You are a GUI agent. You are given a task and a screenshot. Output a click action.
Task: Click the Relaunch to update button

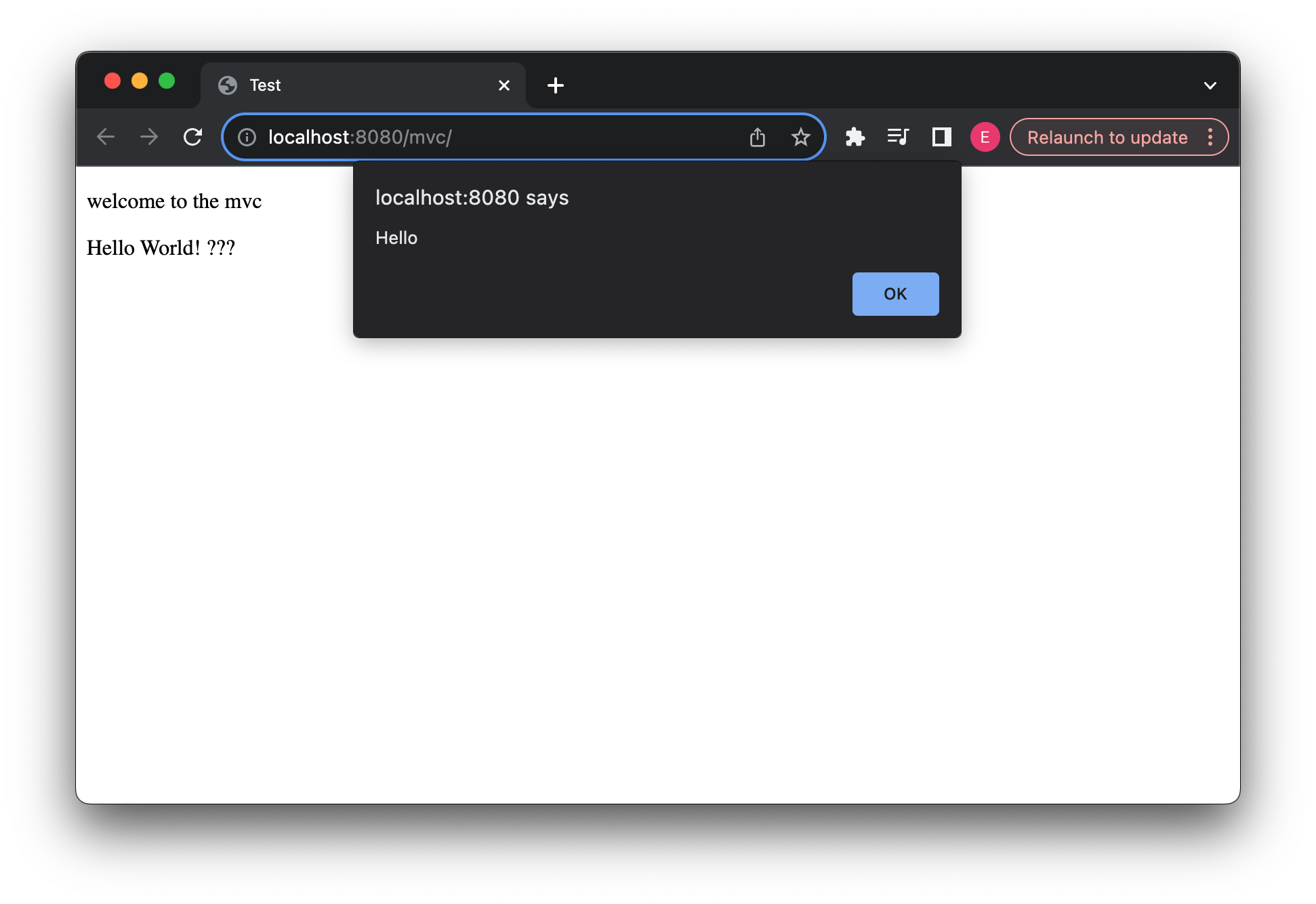tap(1106, 137)
